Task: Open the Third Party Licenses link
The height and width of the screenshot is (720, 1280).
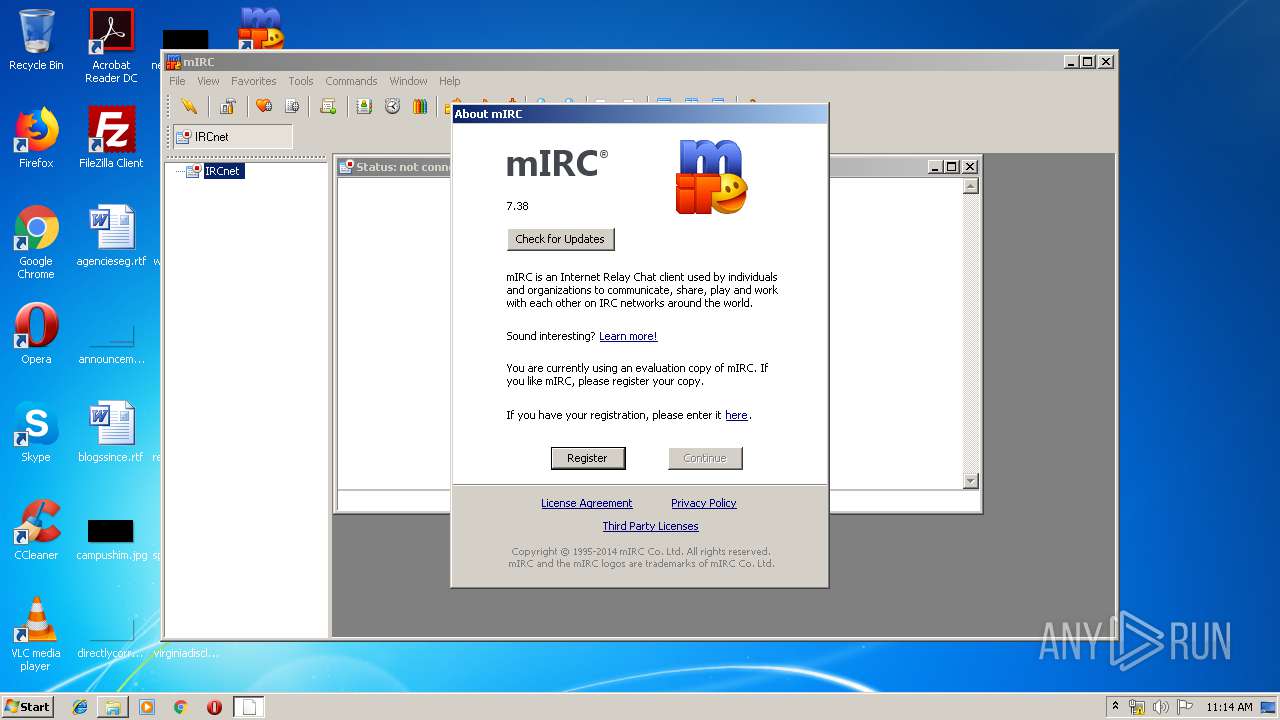Action: pyautogui.click(x=650, y=526)
